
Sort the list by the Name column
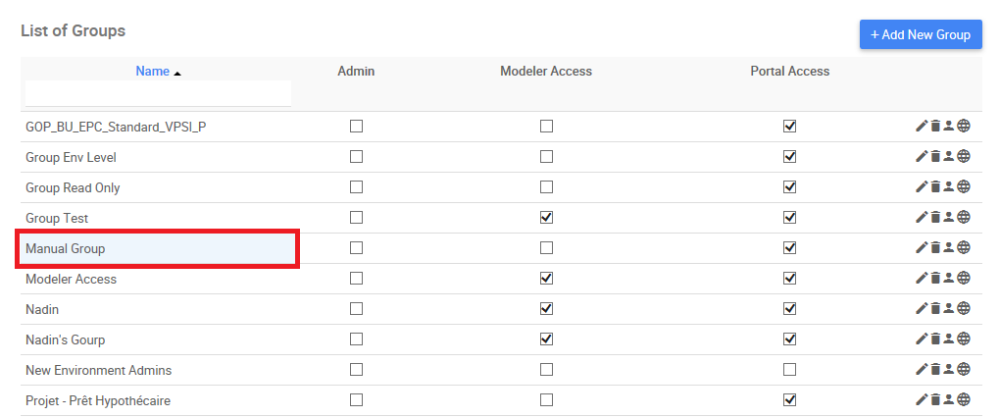[153, 71]
